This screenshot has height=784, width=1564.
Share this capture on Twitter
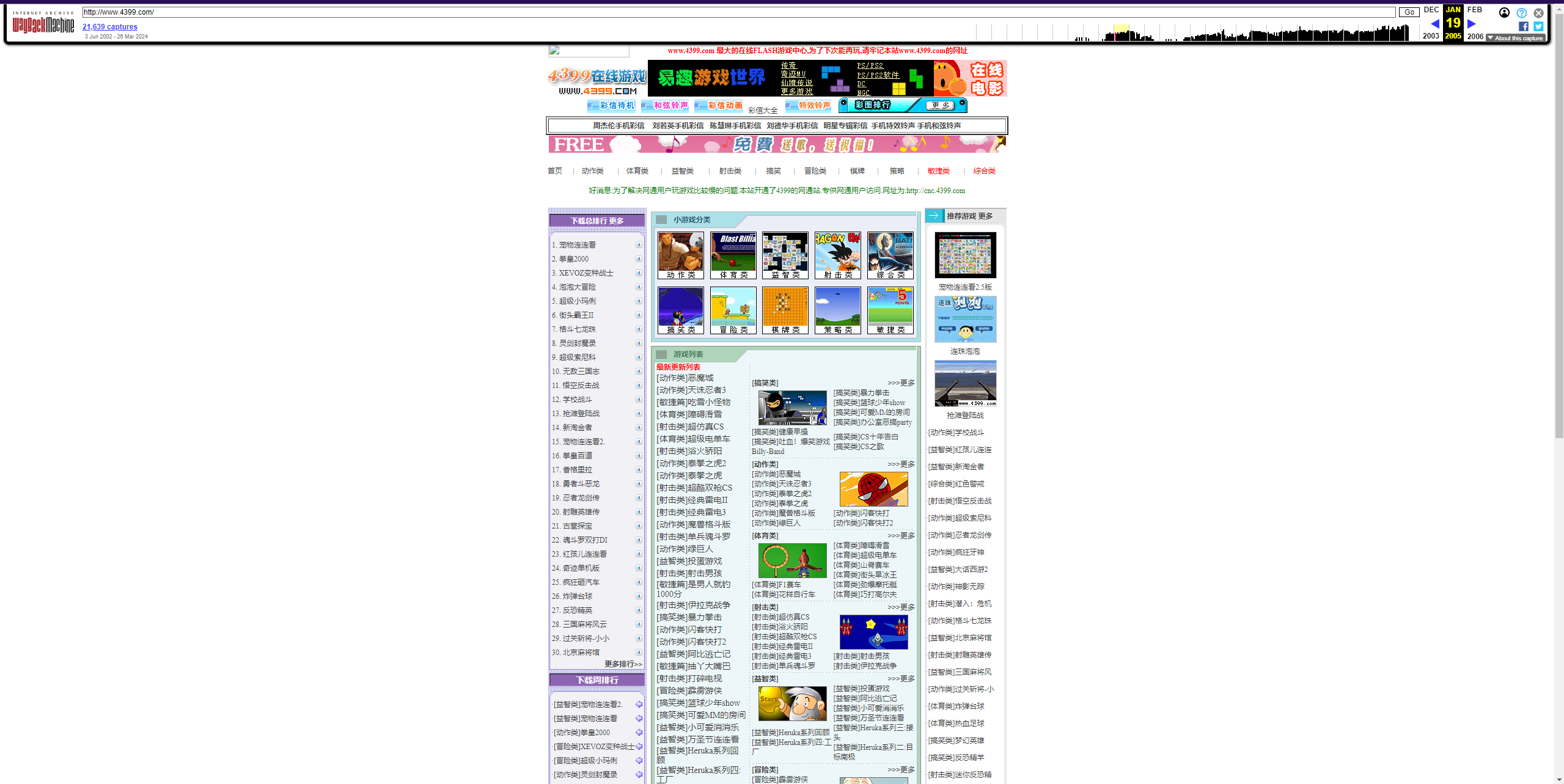1538,26
